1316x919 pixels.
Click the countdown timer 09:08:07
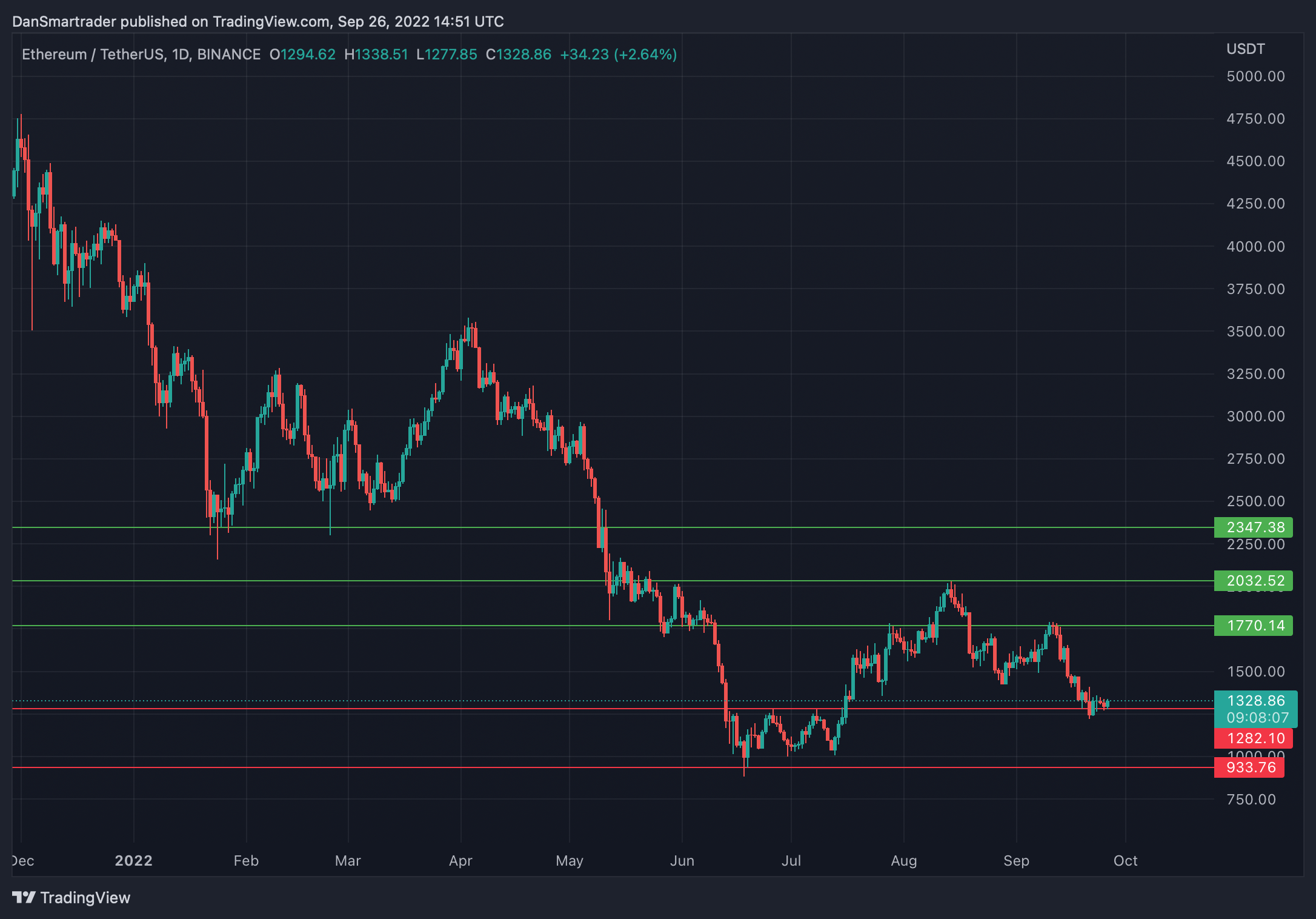[1257, 718]
